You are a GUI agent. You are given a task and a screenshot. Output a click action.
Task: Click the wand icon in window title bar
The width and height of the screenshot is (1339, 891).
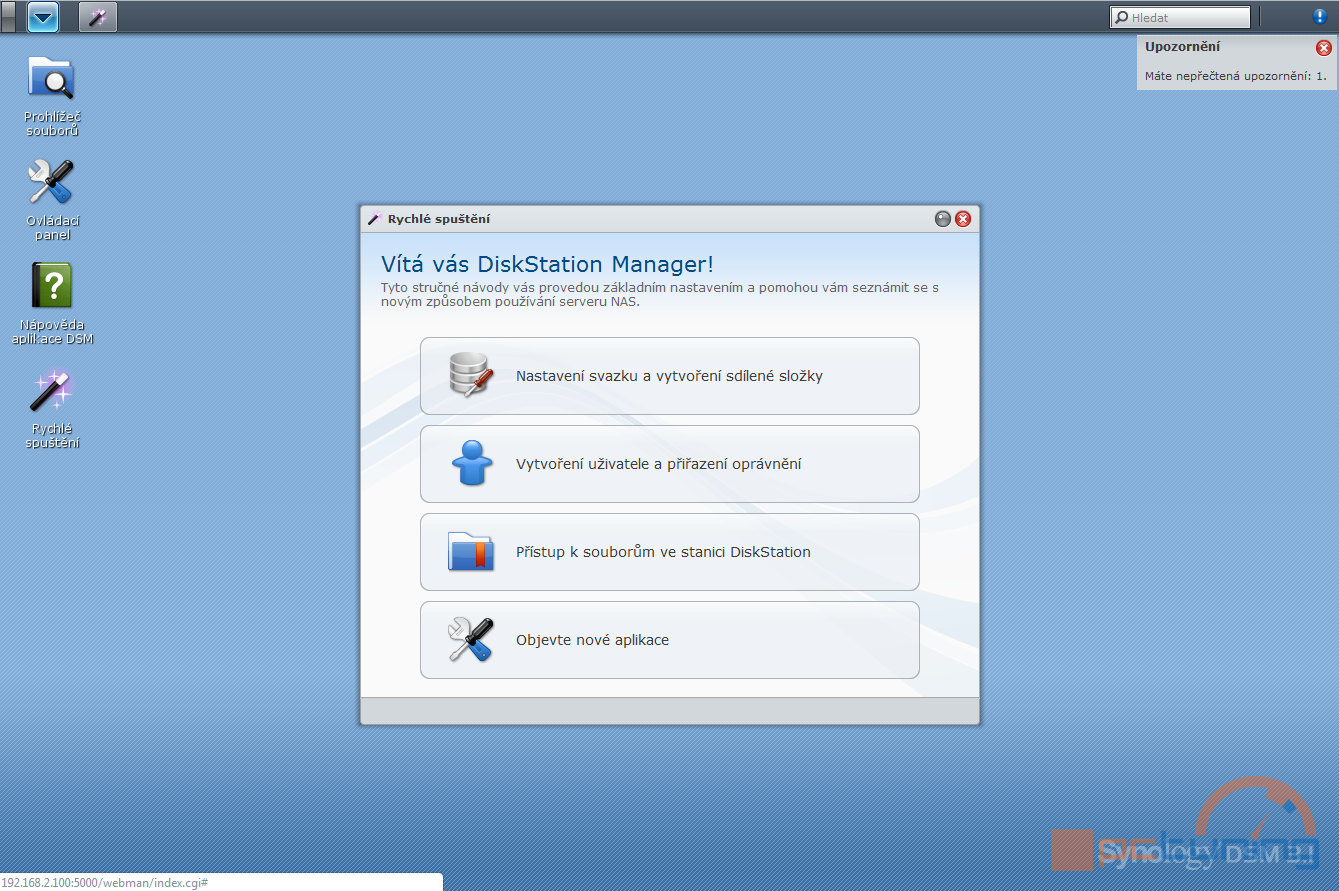tap(374, 219)
